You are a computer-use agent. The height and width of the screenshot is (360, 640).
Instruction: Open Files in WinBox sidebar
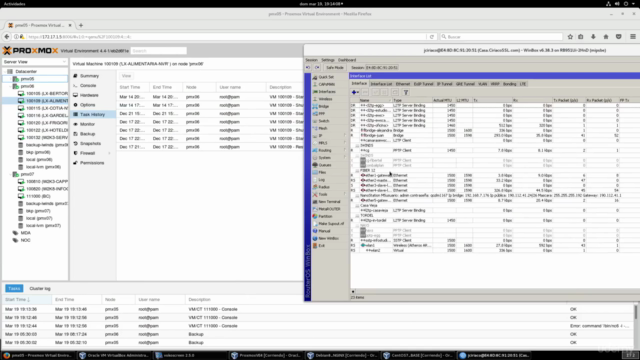[x=322, y=172]
